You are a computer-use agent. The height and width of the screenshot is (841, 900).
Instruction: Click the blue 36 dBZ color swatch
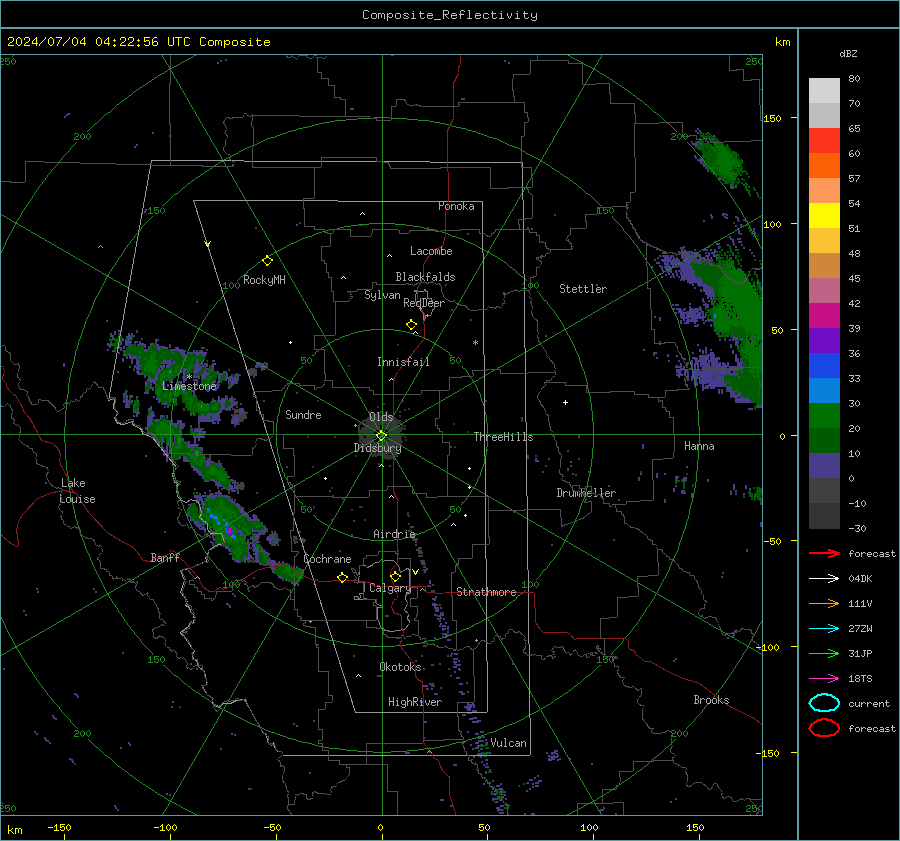pos(824,365)
